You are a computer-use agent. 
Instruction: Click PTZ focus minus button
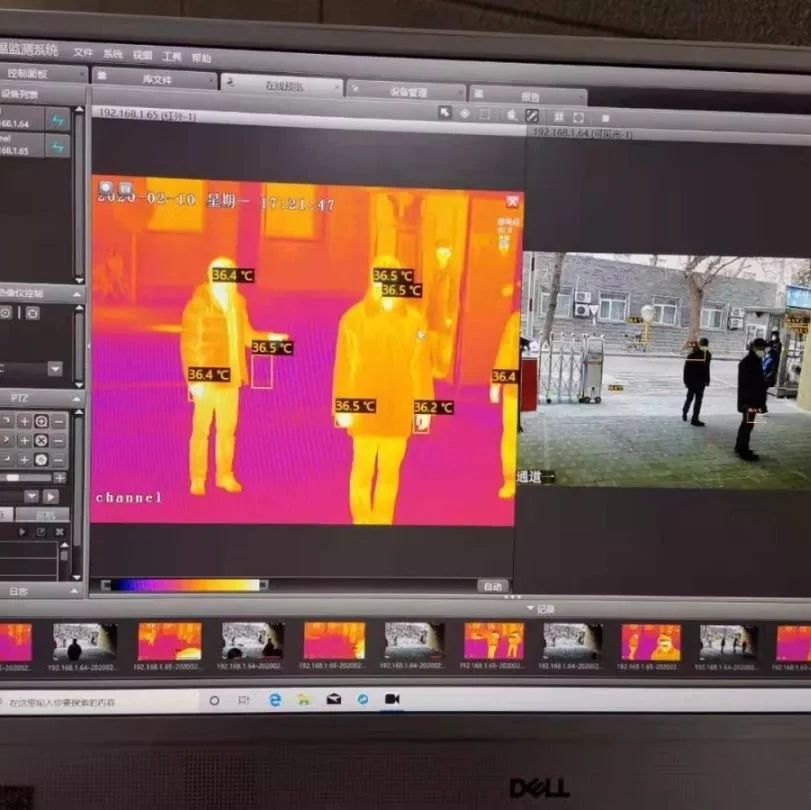[59, 441]
